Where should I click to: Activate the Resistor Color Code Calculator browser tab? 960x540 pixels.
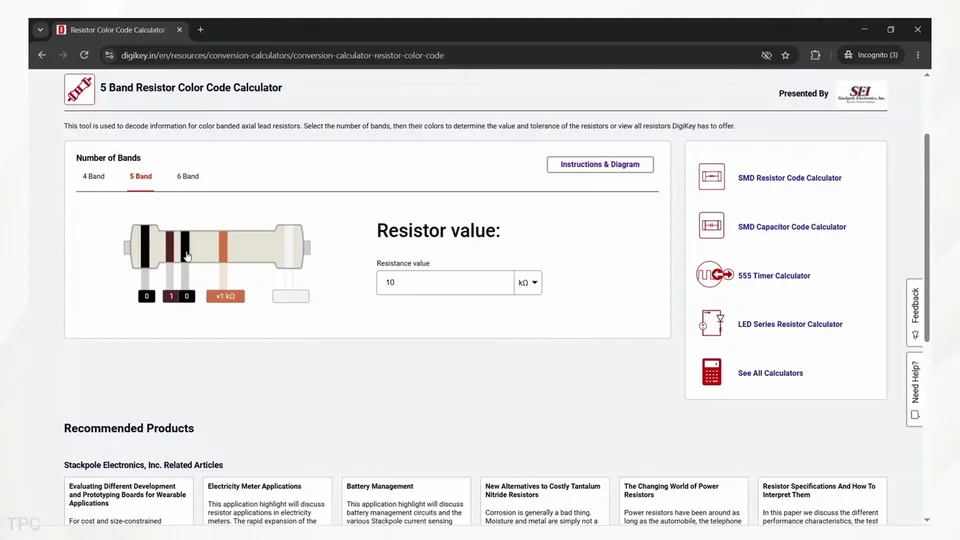point(118,29)
